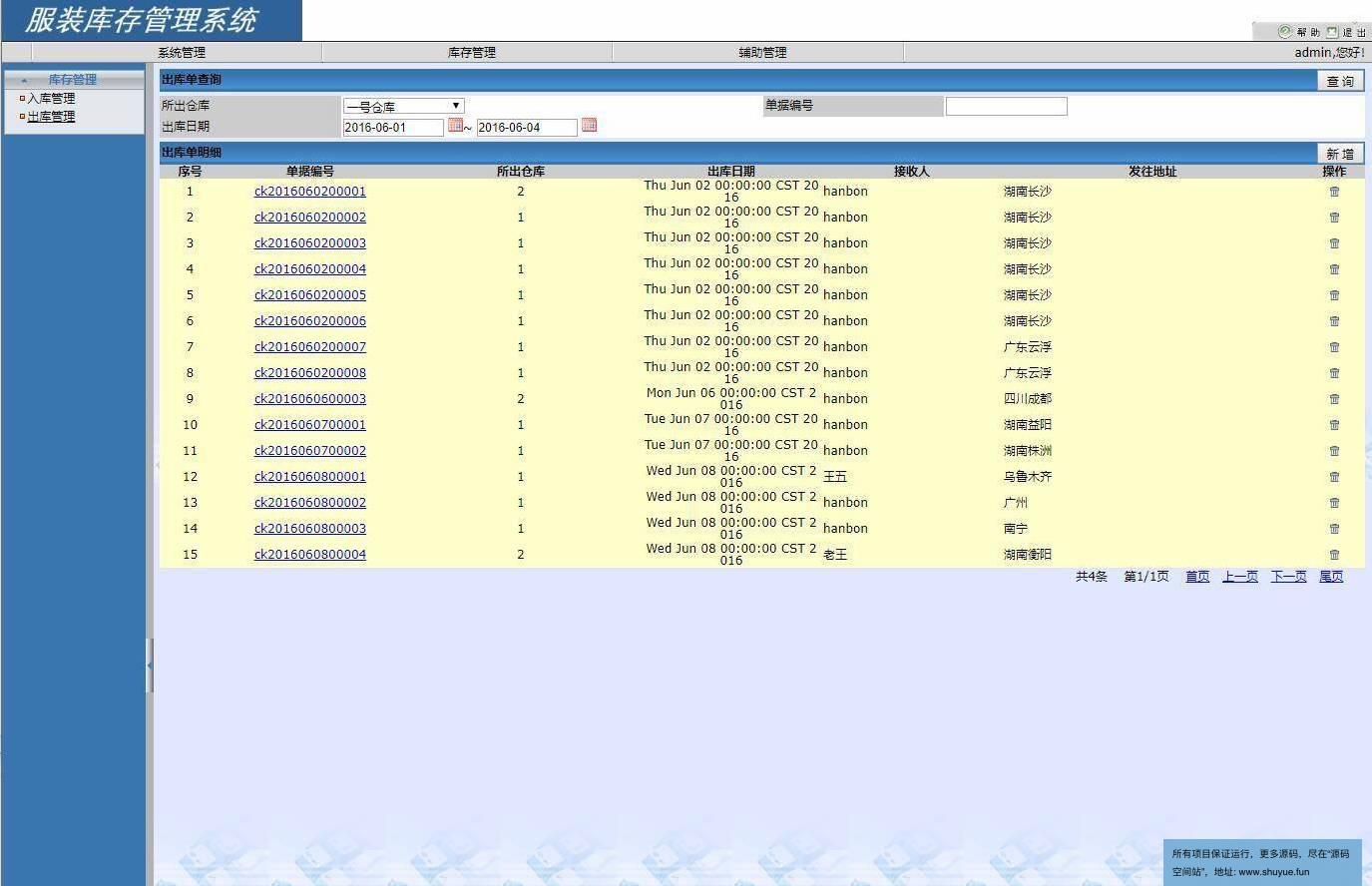This screenshot has width=1372, height=886.
Task: Delete row ck2016060200008 with trash icon
Action: pyautogui.click(x=1334, y=373)
